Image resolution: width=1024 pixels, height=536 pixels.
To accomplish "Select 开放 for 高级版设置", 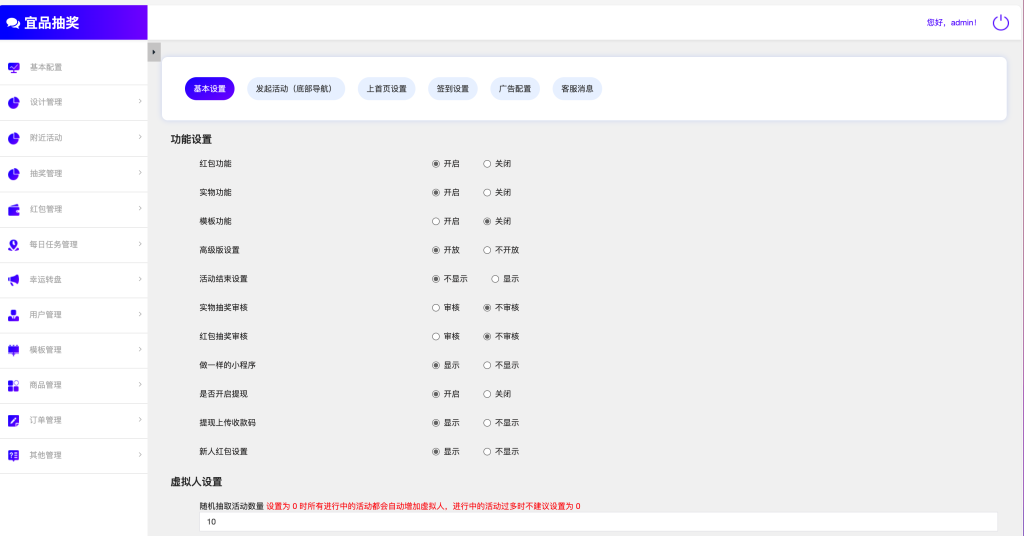I will pos(436,250).
